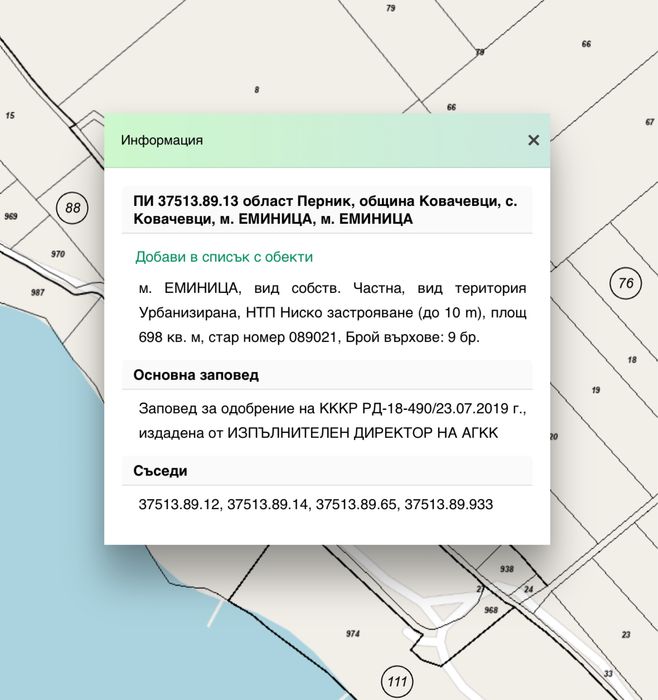
Task: Click parcel number 23
Action: click(626, 634)
